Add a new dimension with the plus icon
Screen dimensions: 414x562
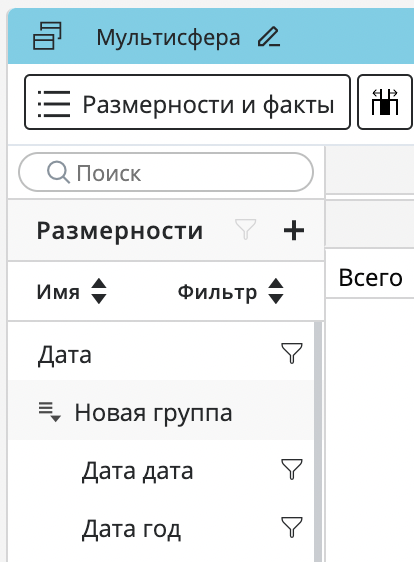(294, 230)
